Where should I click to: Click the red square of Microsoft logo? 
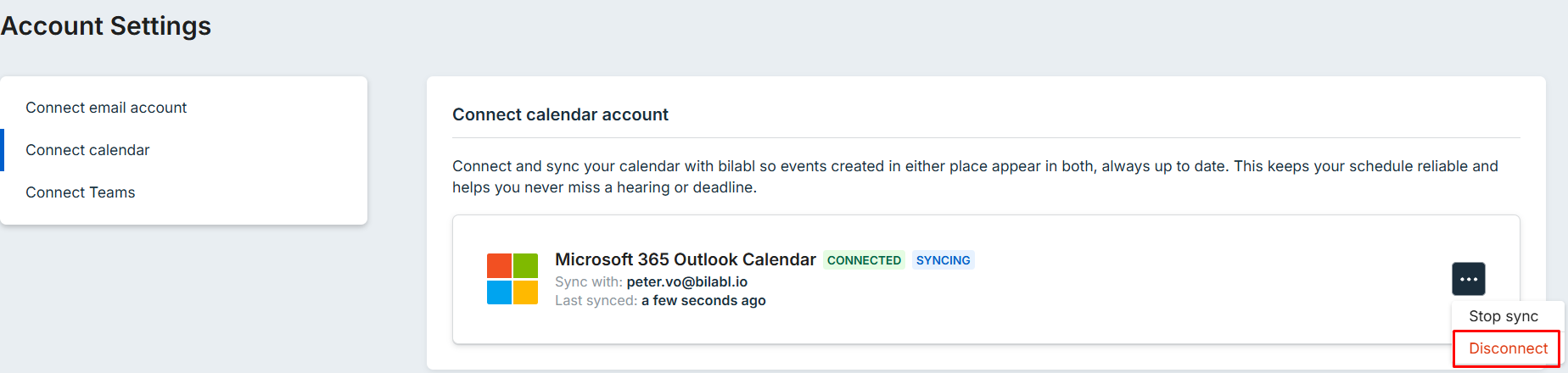(x=499, y=265)
